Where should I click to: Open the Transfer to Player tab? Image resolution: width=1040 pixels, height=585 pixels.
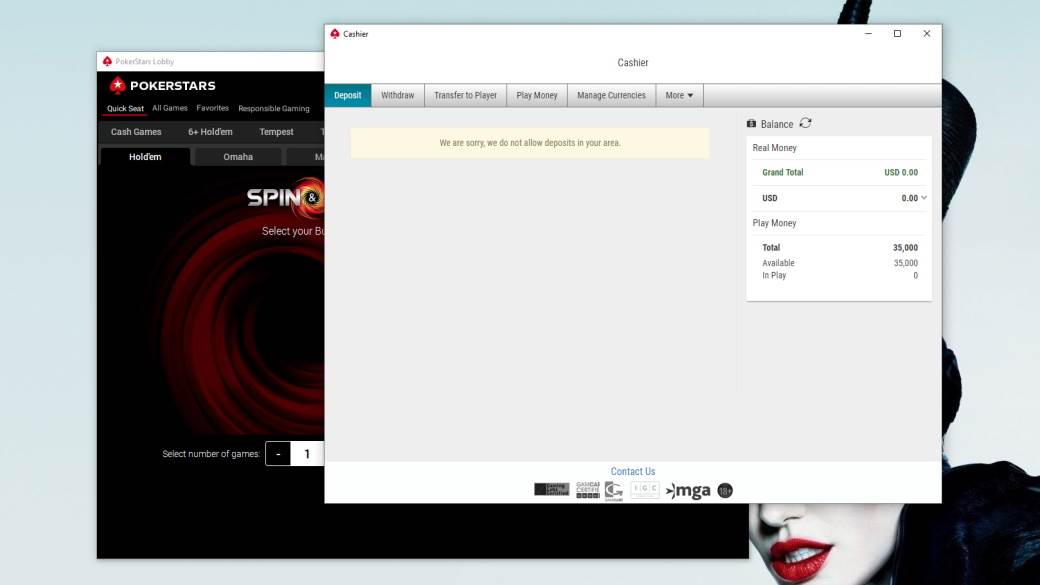(465, 96)
